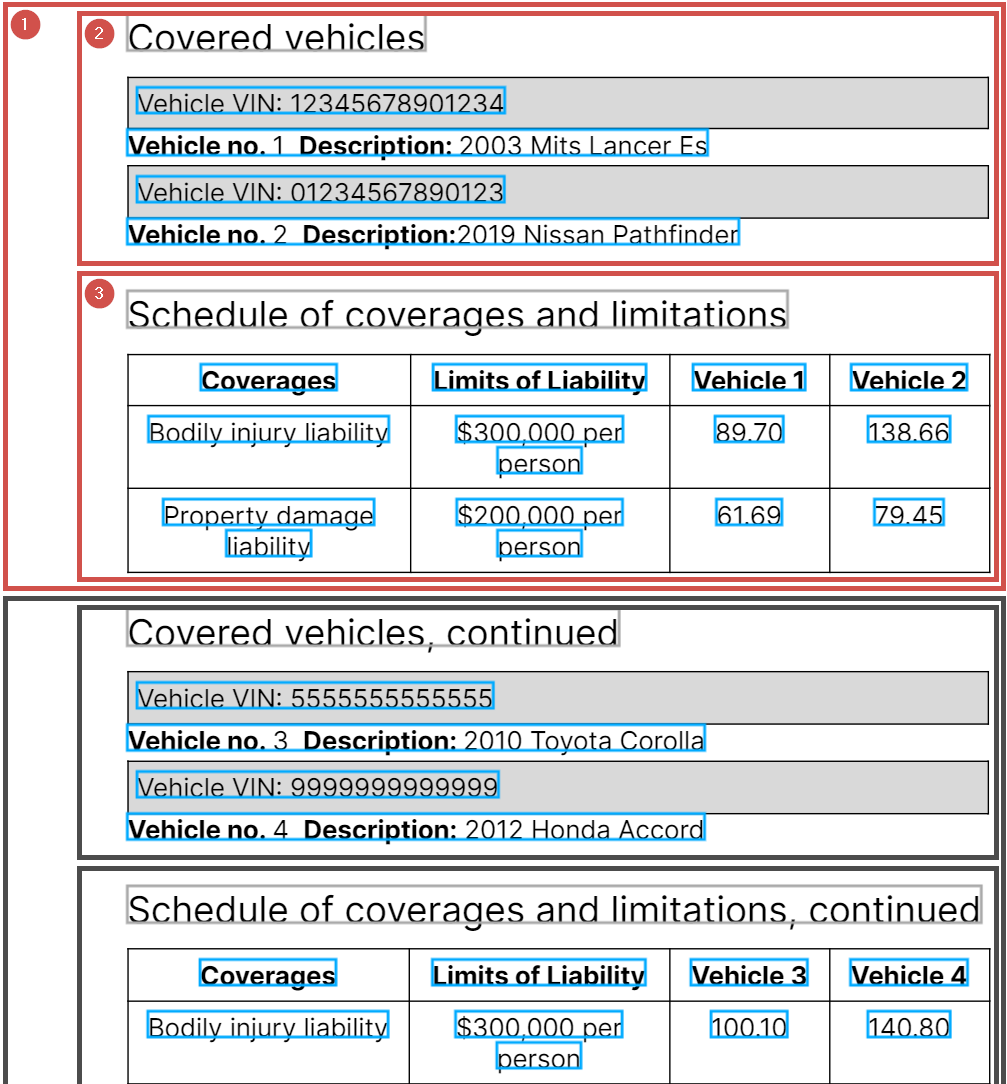
Task: Click the value '100.10'
Action: (x=749, y=1025)
